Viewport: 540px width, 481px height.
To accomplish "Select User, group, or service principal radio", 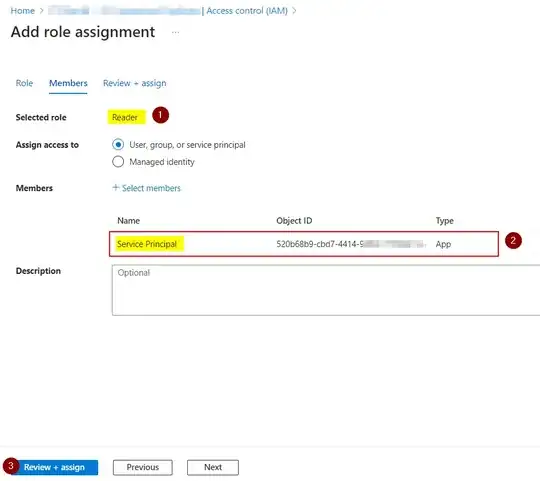I will click(x=118, y=144).
